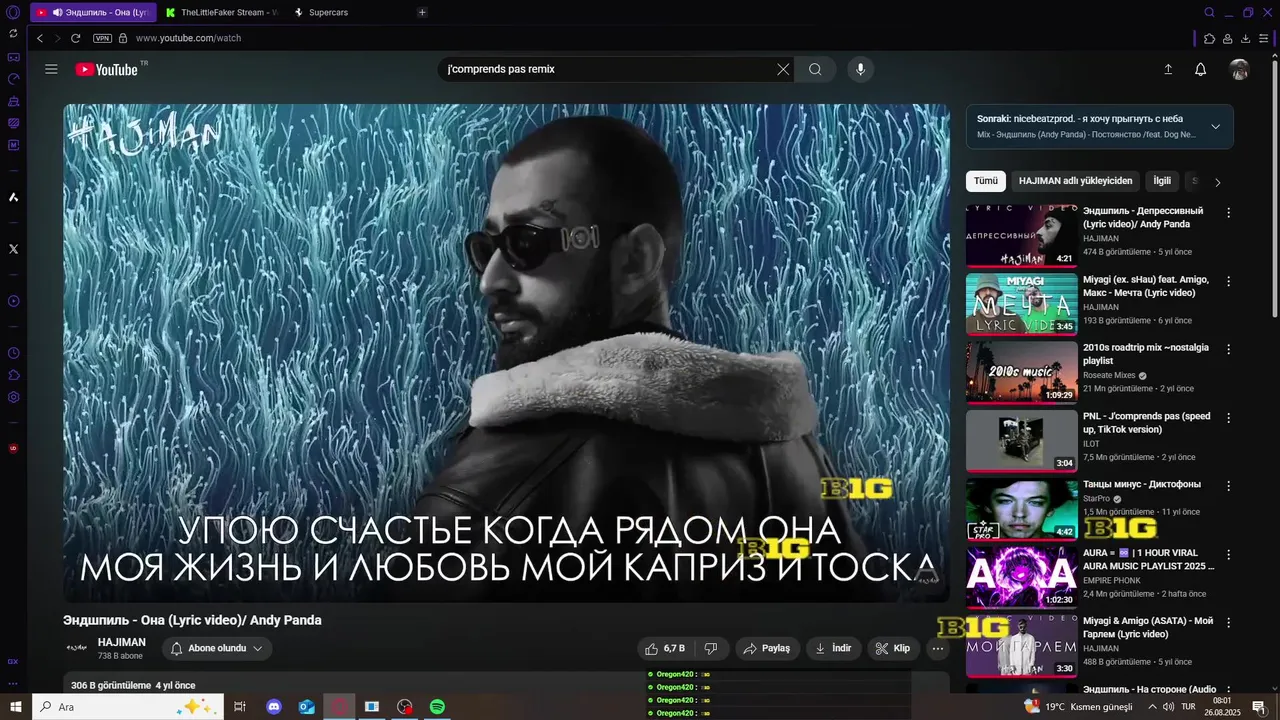The width and height of the screenshot is (1280, 720).
Task: Select HAJIMAN adlı yükleyiciden chip
Action: [x=1075, y=181]
